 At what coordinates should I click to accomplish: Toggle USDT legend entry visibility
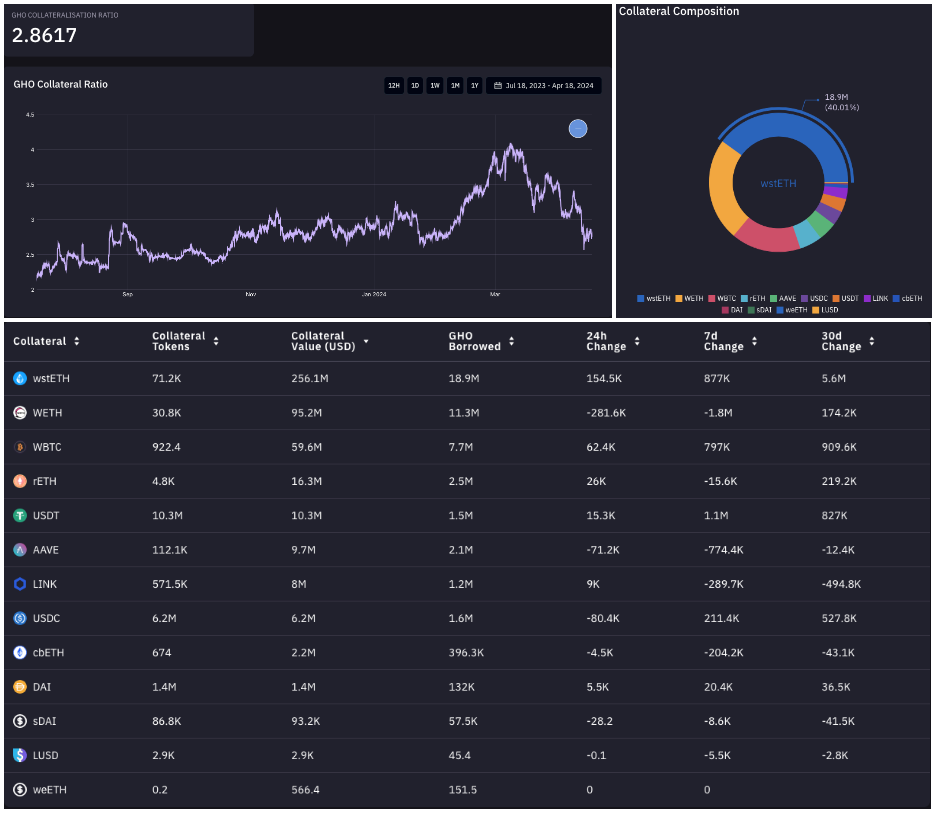click(846, 298)
